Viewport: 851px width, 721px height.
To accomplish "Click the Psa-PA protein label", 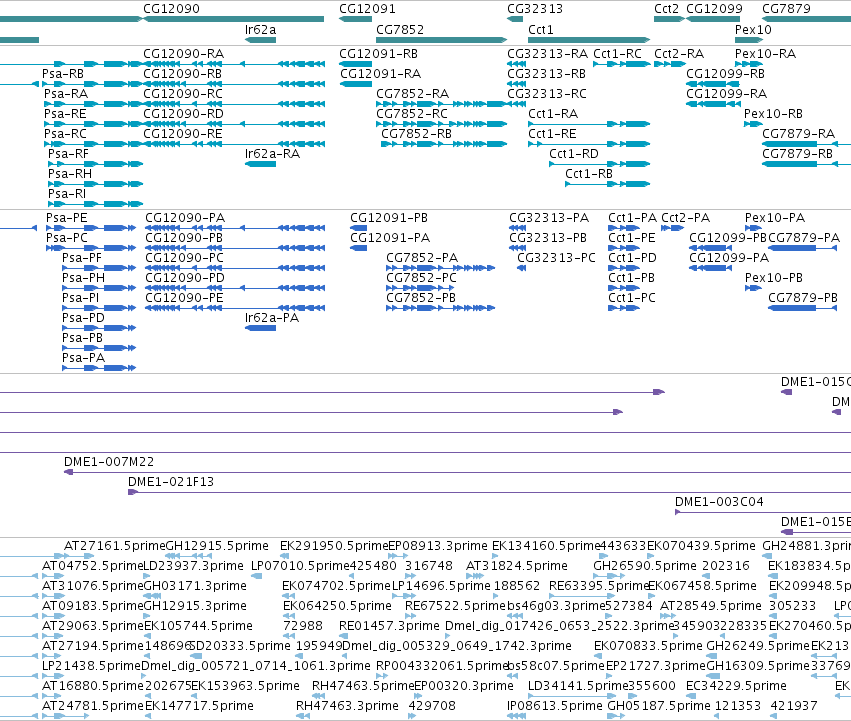I will 84,358.
